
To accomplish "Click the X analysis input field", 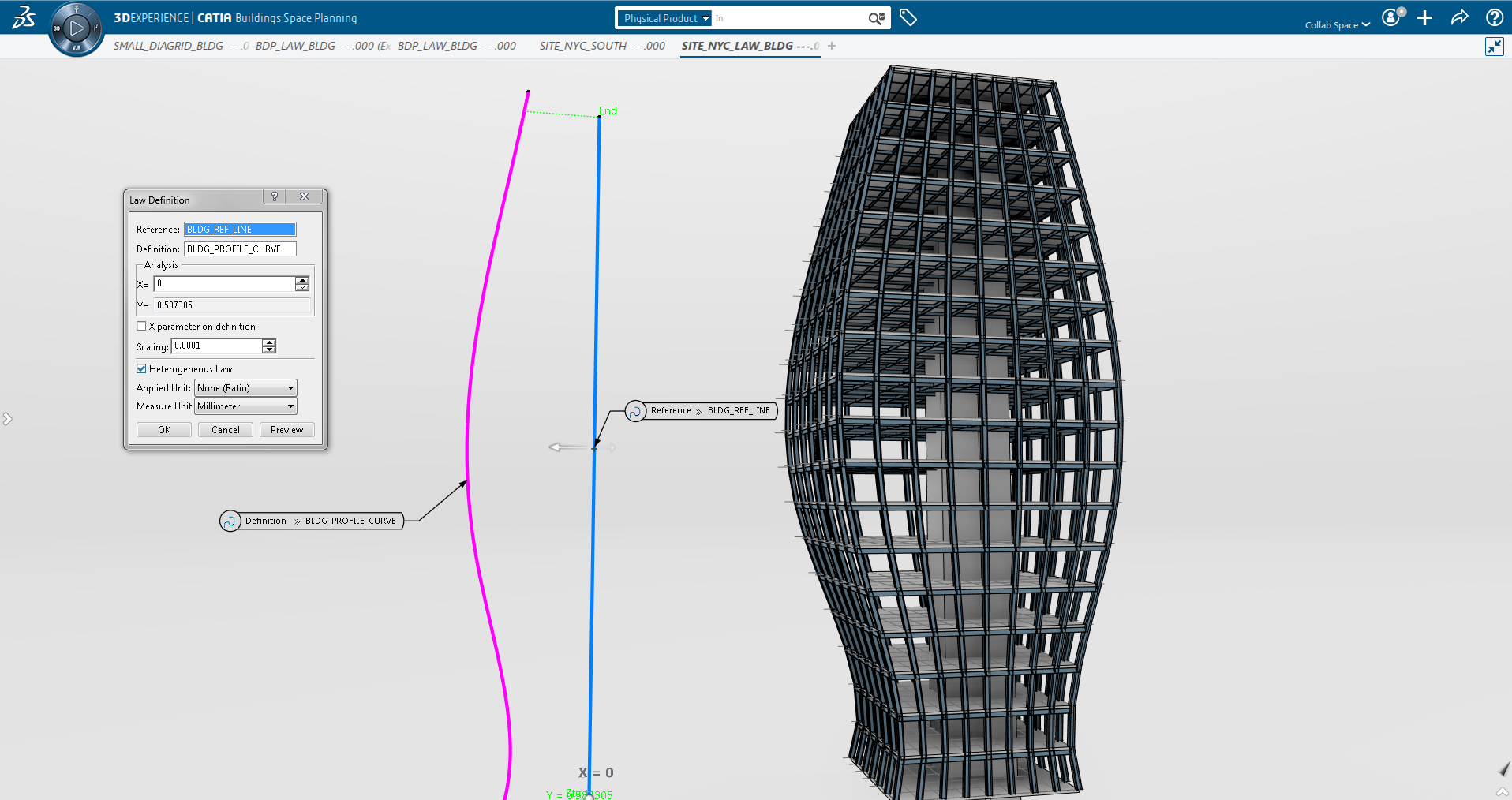I will pos(225,284).
